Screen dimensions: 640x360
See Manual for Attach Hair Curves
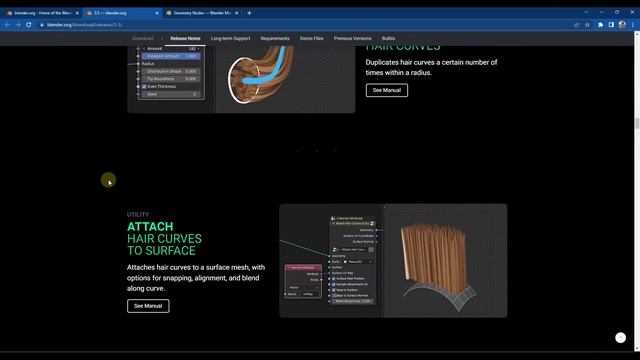tap(148, 306)
